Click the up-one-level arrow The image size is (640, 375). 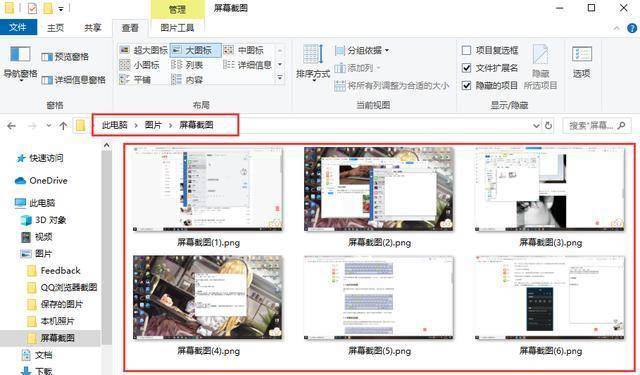[x=63, y=126]
